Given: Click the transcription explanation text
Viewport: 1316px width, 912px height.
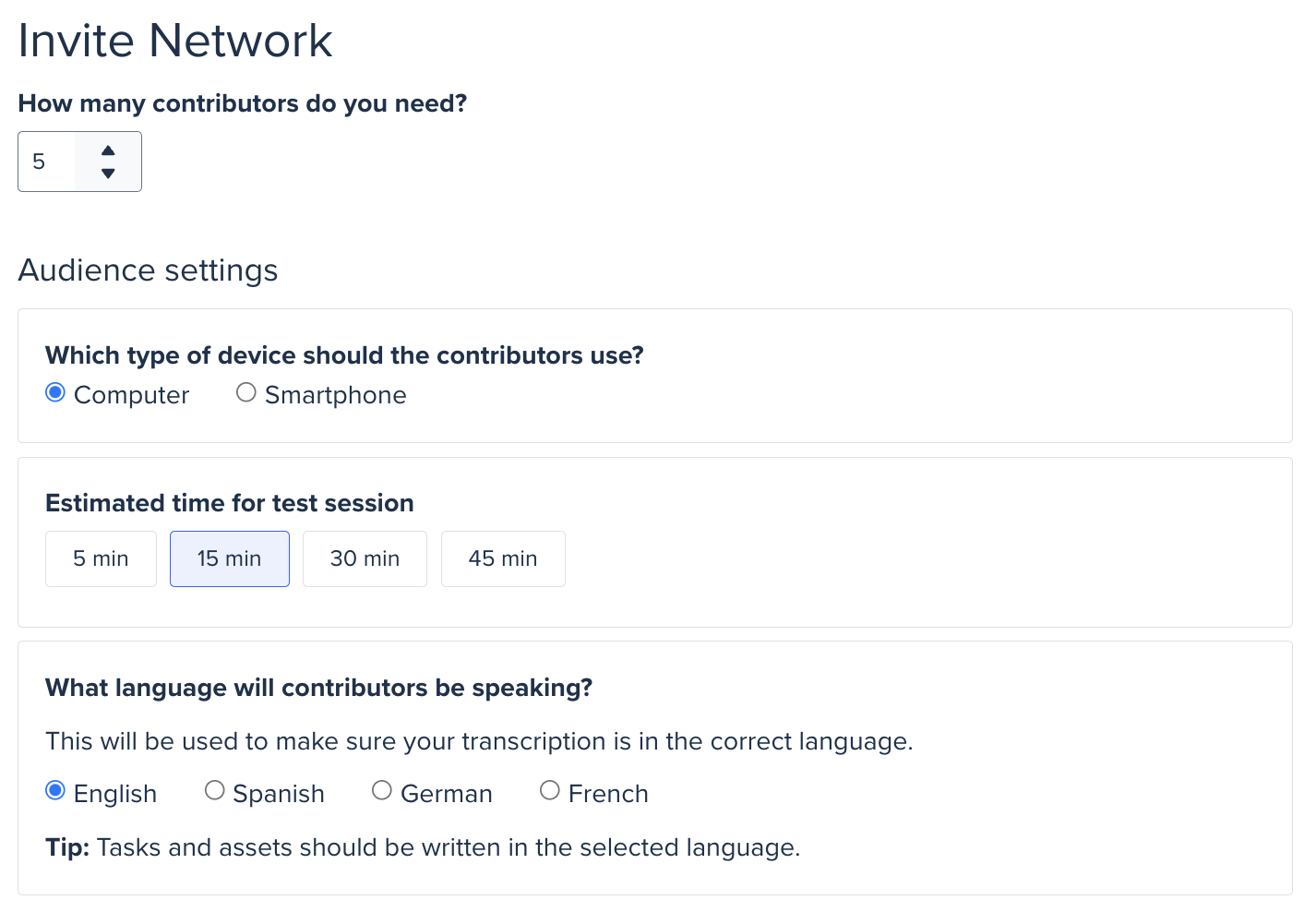Looking at the screenshot, I should point(478,741).
